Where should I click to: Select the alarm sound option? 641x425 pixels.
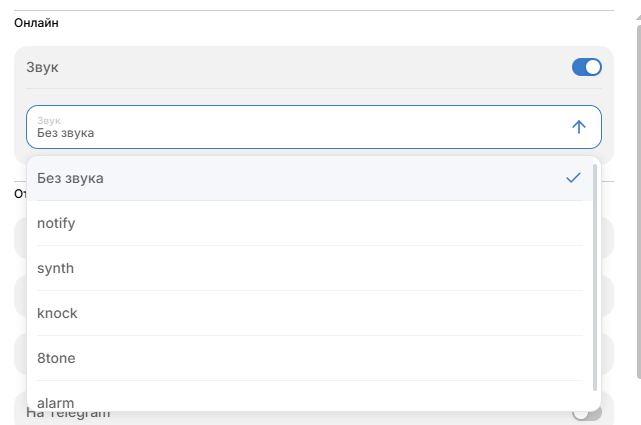tap(309, 396)
